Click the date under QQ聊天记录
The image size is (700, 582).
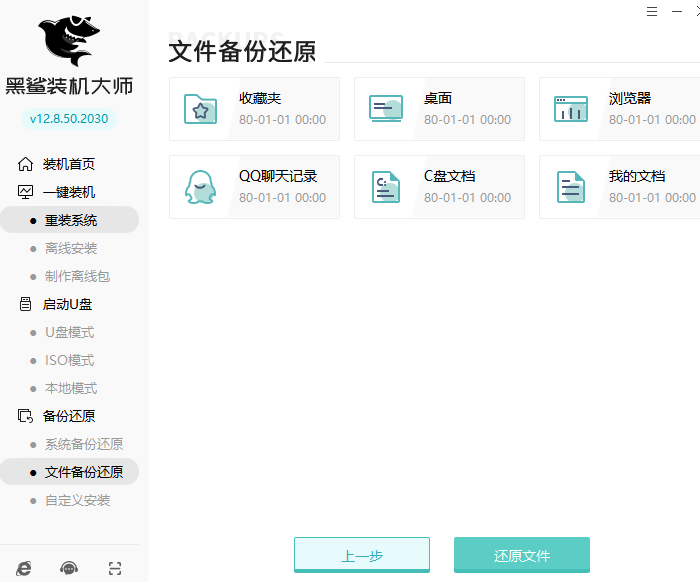(x=282, y=198)
